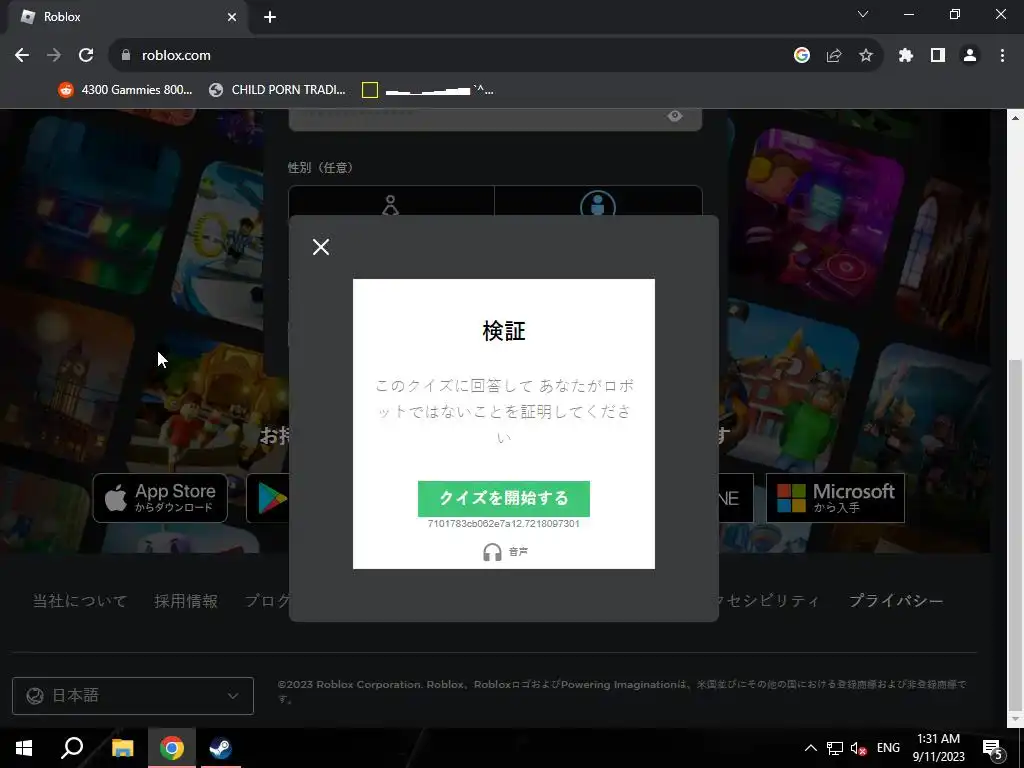Open the clock showing 1:31 AM
The image size is (1024, 768).
(x=938, y=748)
